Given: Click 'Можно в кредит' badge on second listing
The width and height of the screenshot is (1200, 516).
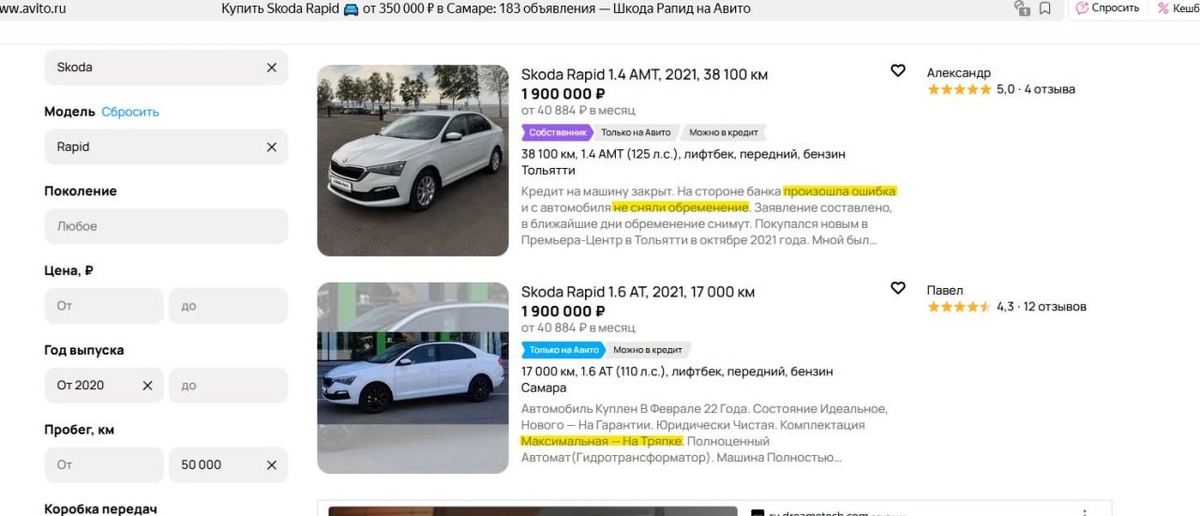Looking at the screenshot, I should [x=648, y=349].
